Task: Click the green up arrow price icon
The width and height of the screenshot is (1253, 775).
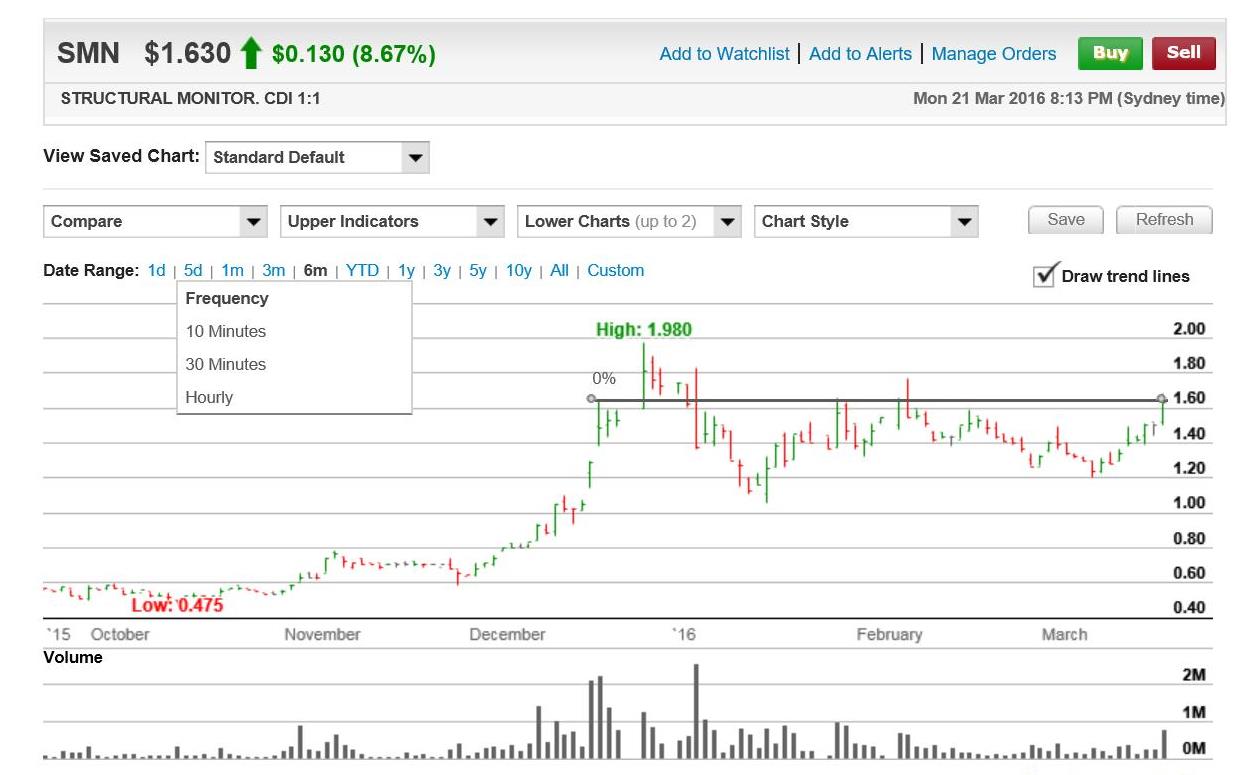Action: click(x=251, y=53)
